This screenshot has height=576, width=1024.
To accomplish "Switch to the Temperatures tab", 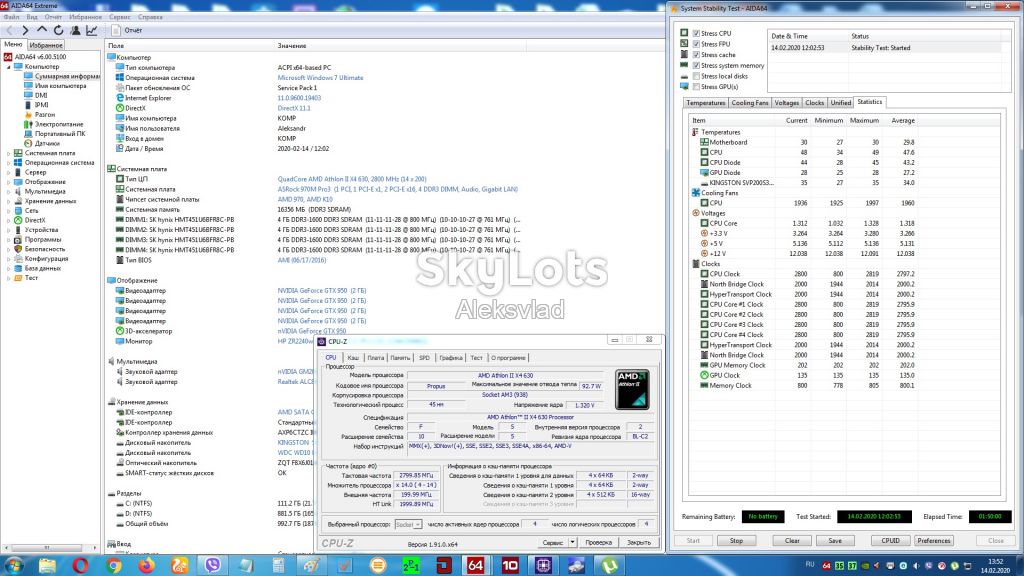I will pyautogui.click(x=705, y=103).
